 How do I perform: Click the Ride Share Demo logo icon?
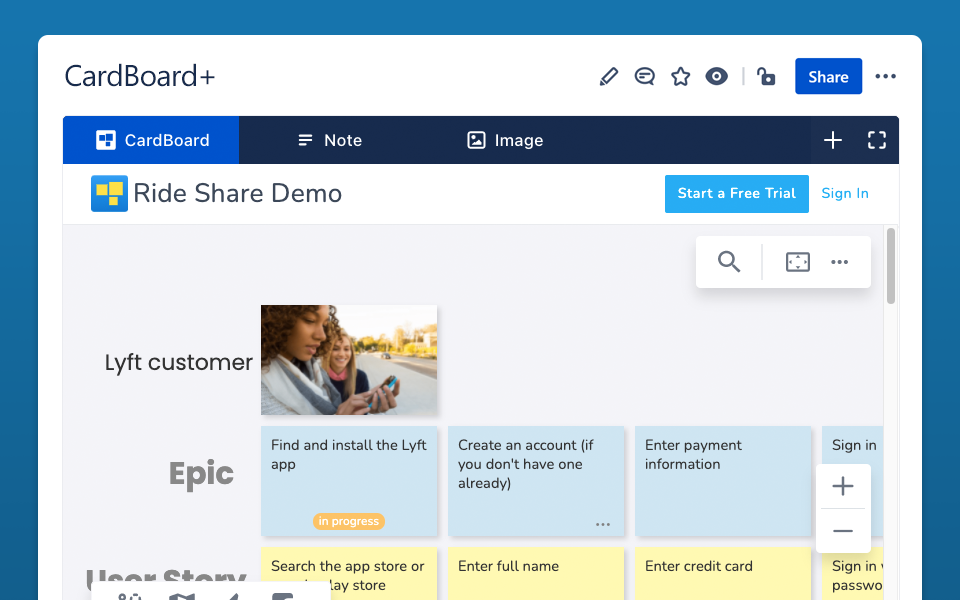coord(110,193)
